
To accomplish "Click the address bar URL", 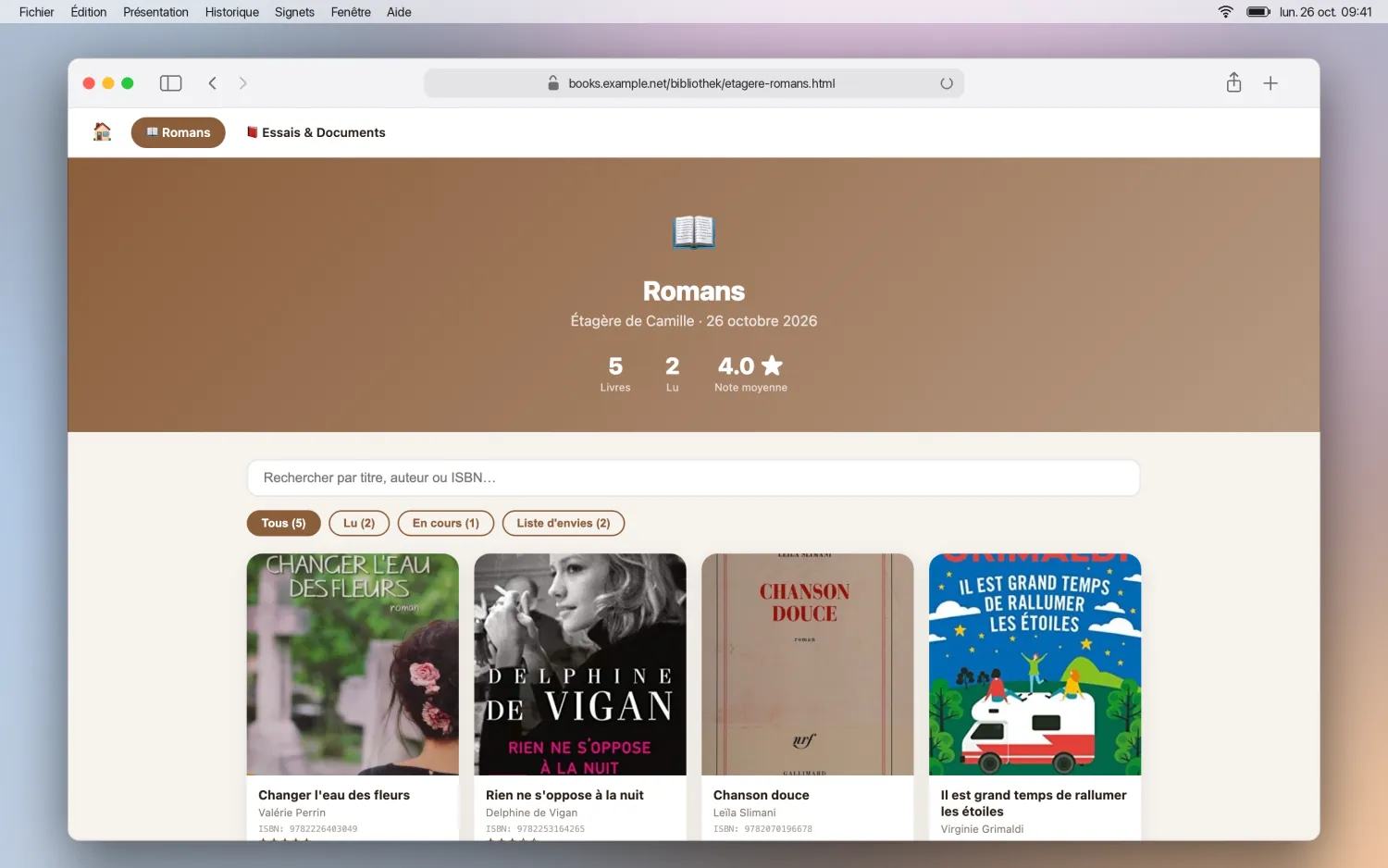I will [701, 83].
